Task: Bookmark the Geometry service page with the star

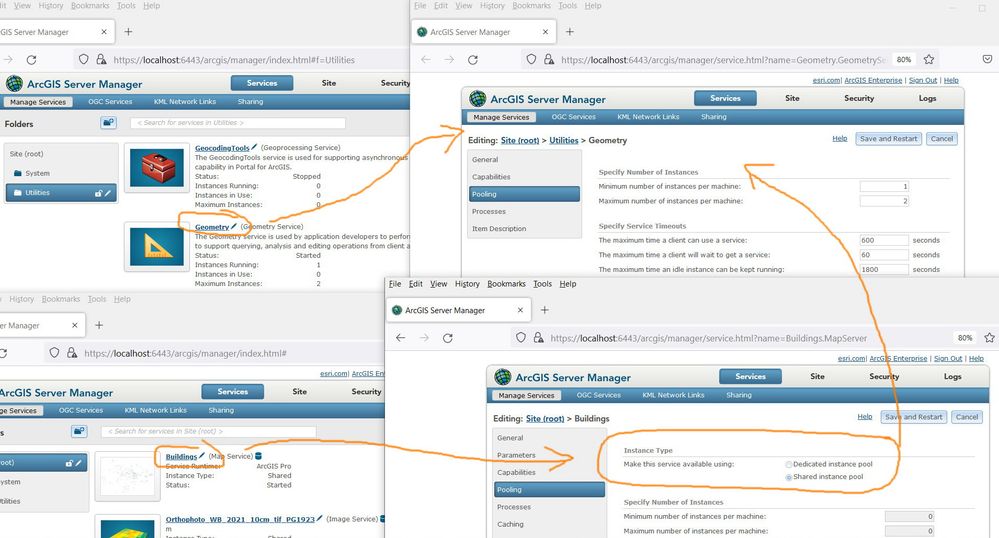Action: (x=929, y=59)
